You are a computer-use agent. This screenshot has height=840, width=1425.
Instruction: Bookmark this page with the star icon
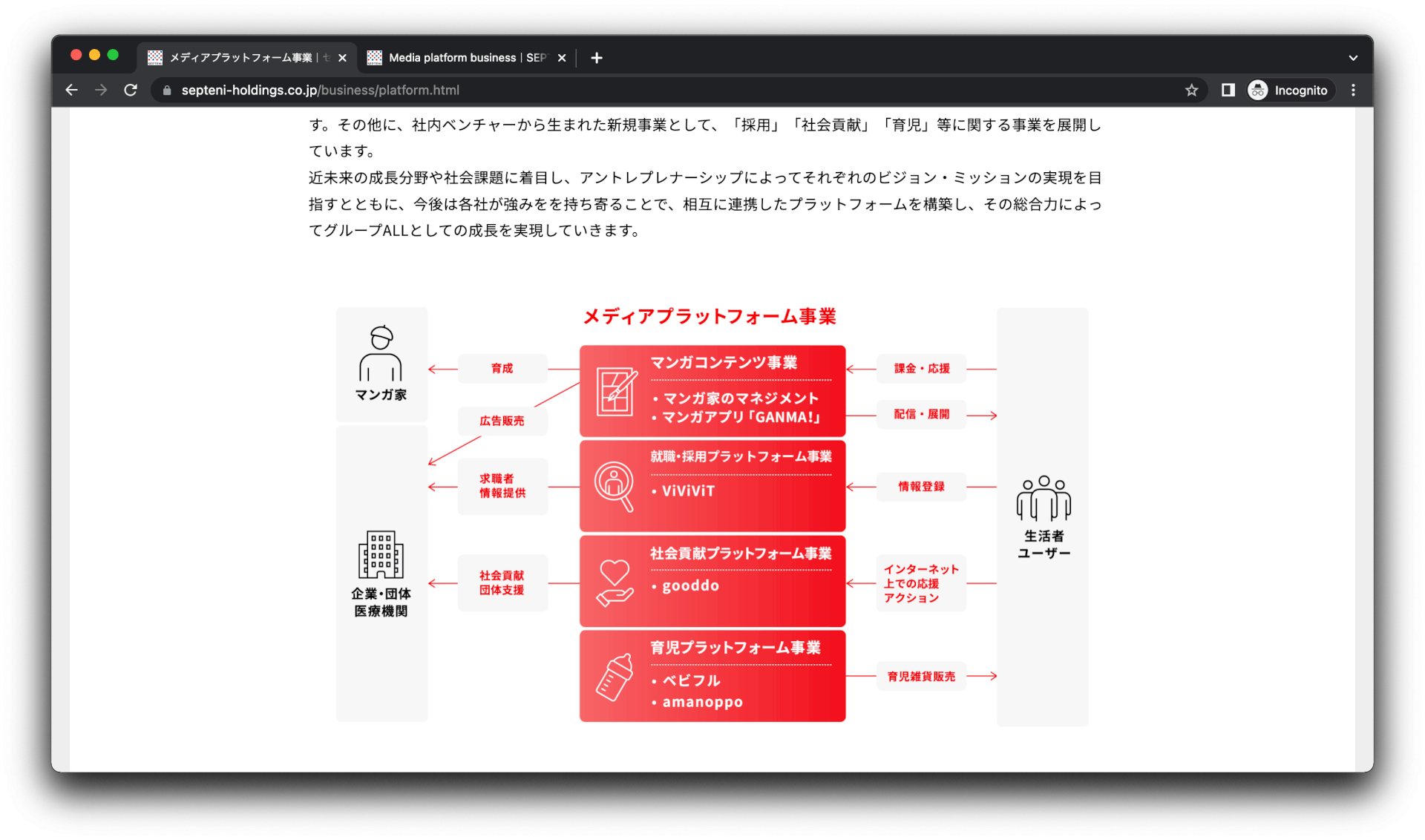point(1191,90)
